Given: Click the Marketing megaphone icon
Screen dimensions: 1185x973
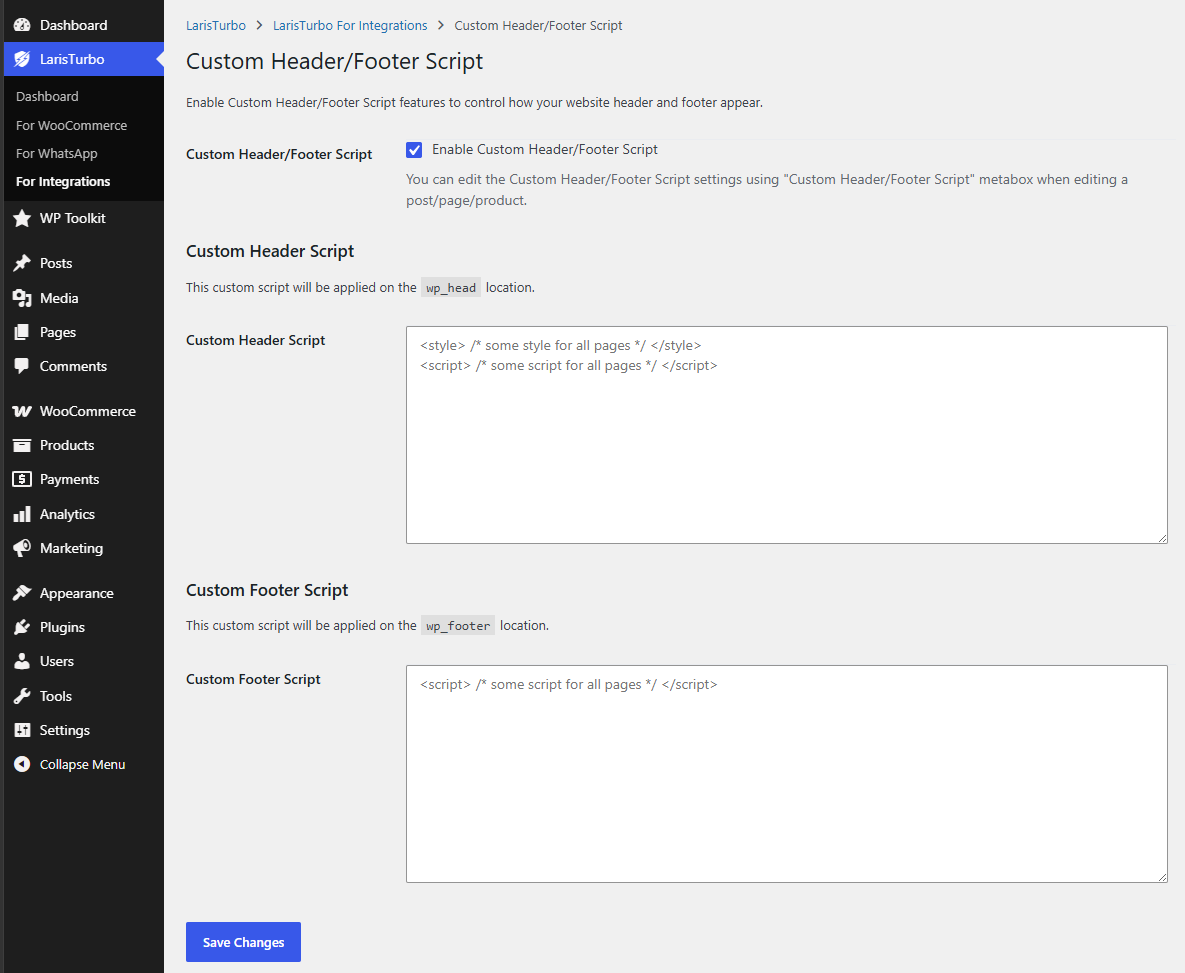Looking at the screenshot, I should pos(22,548).
